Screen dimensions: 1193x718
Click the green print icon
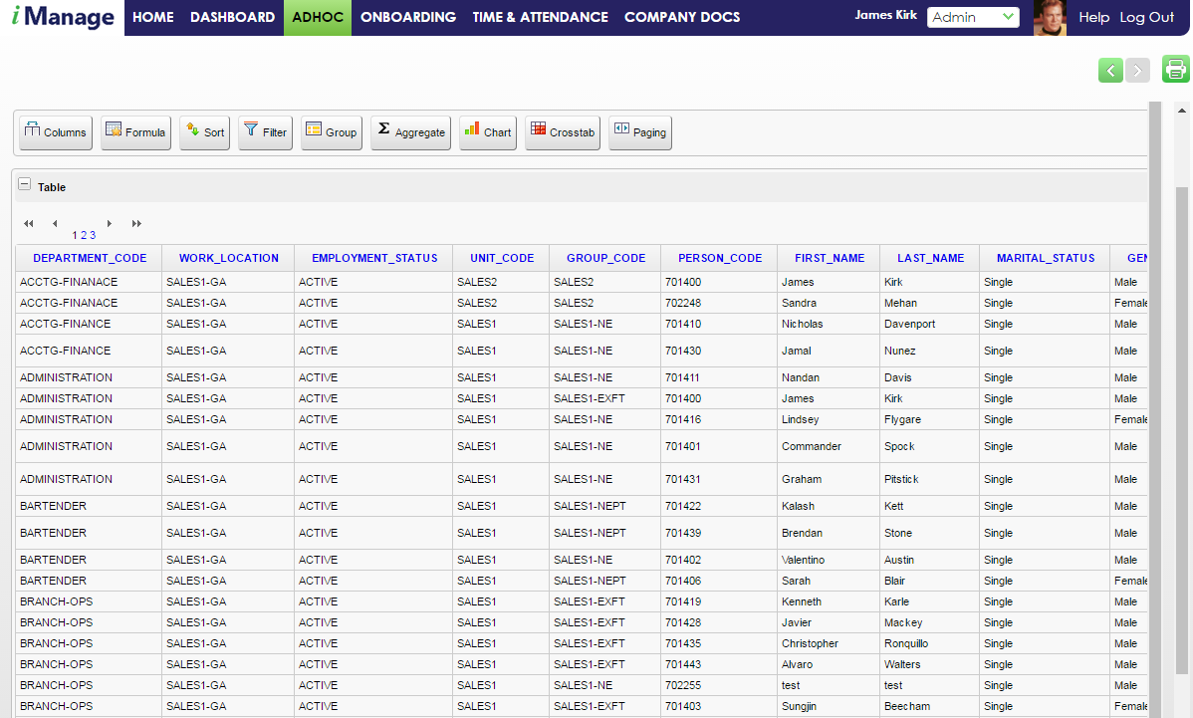tap(1176, 69)
